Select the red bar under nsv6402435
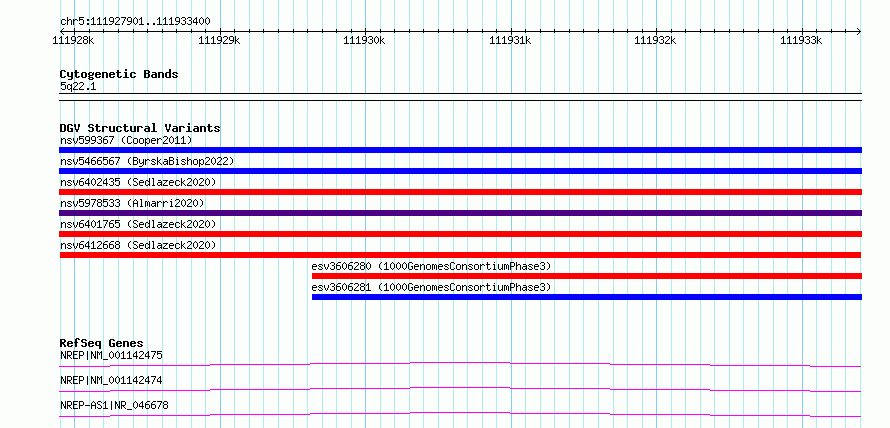This screenshot has width=890, height=428. (460, 192)
